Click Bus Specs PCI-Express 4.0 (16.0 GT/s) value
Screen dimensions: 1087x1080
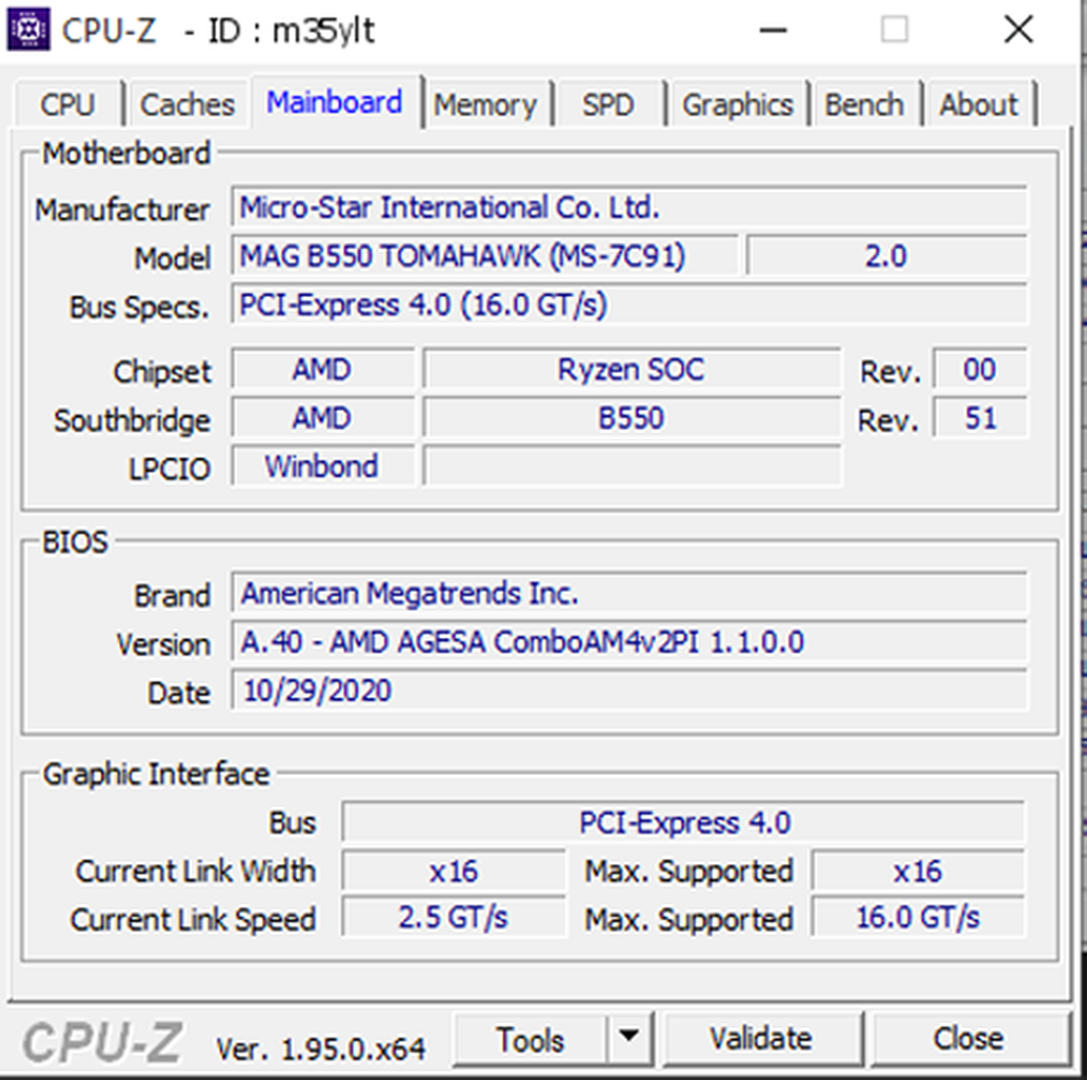[629, 304]
